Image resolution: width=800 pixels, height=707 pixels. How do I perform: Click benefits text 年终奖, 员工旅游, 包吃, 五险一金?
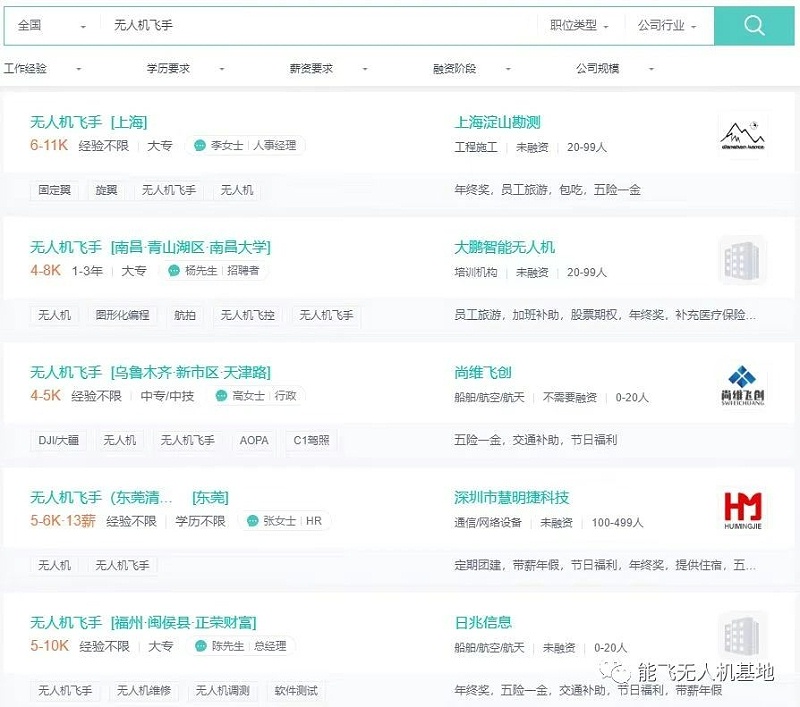[x=547, y=190]
